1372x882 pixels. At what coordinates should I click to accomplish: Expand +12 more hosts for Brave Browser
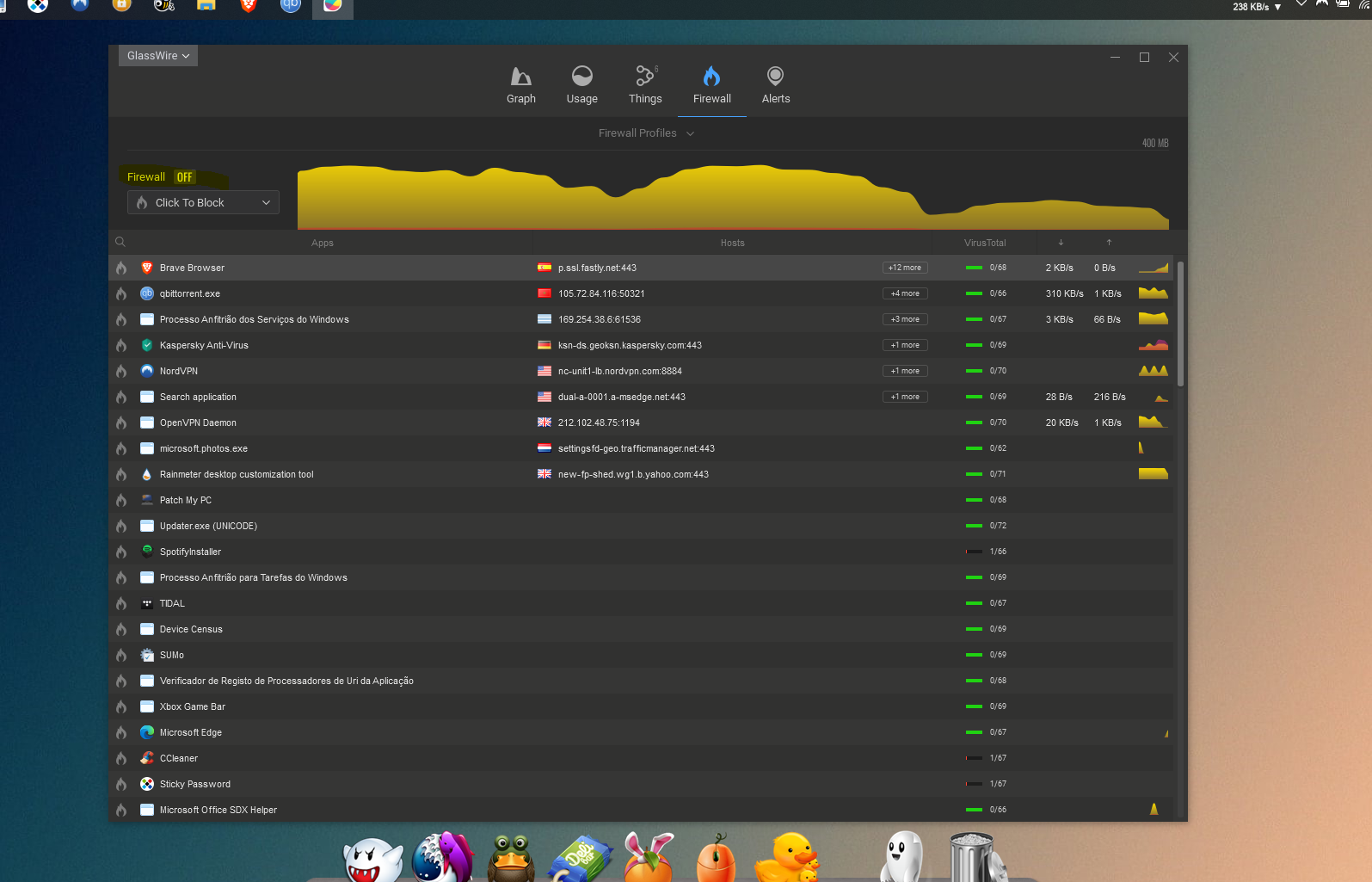(905, 268)
